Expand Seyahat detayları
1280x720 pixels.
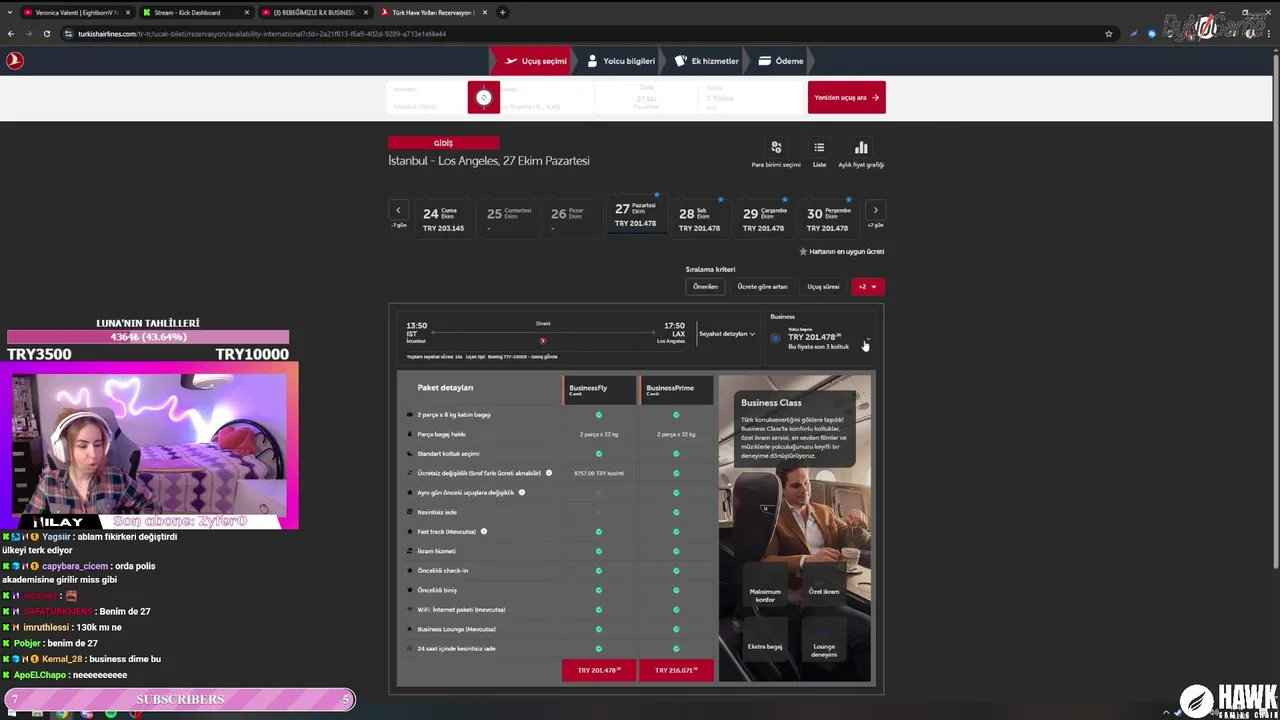click(727, 333)
